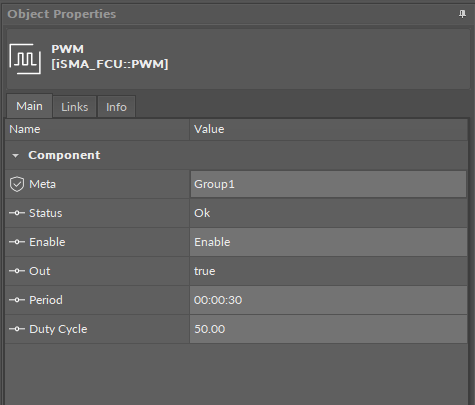The image size is (475, 405).
Task: Select the Out true value cell
Action: point(328,271)
